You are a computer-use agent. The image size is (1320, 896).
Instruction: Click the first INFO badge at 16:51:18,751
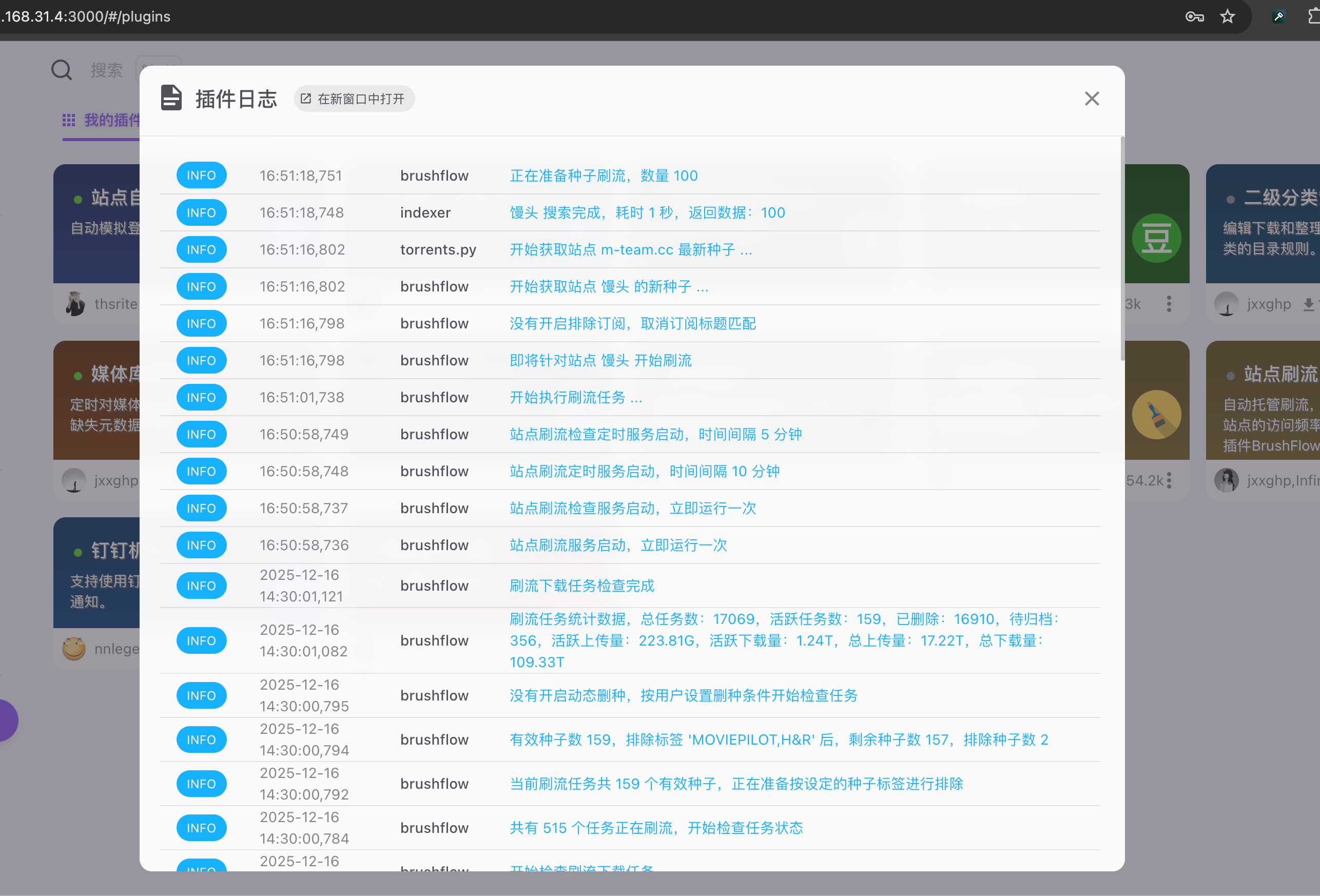201,176
